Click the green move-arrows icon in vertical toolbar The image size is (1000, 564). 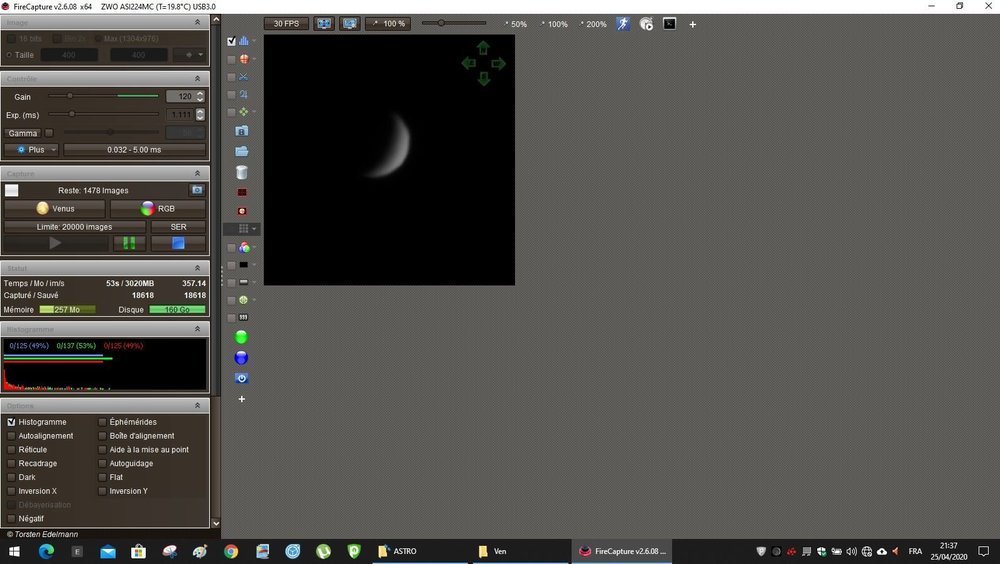tap(244, 112)
